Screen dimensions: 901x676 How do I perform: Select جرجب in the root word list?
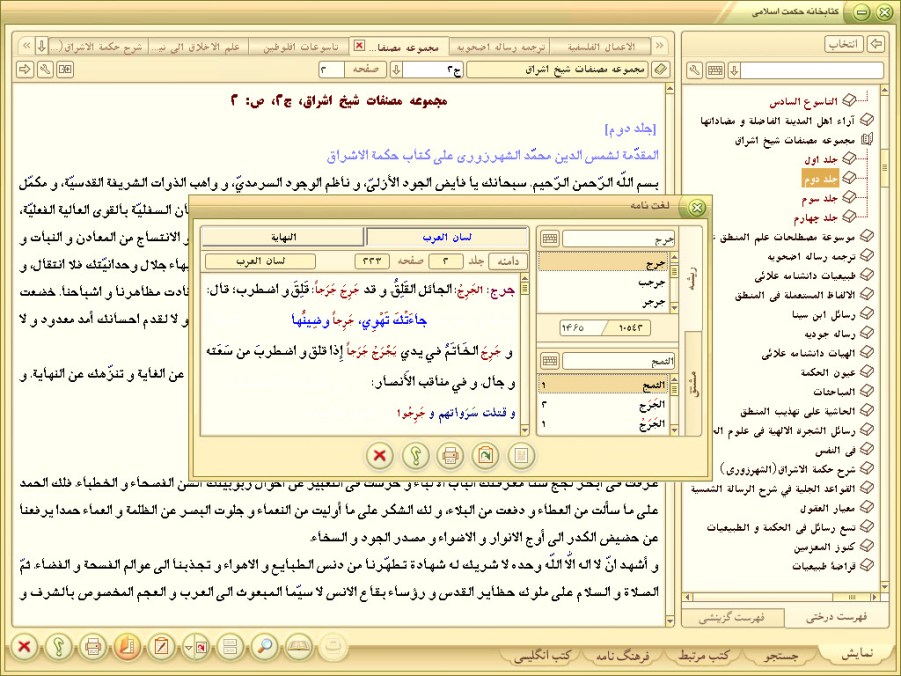603,282
